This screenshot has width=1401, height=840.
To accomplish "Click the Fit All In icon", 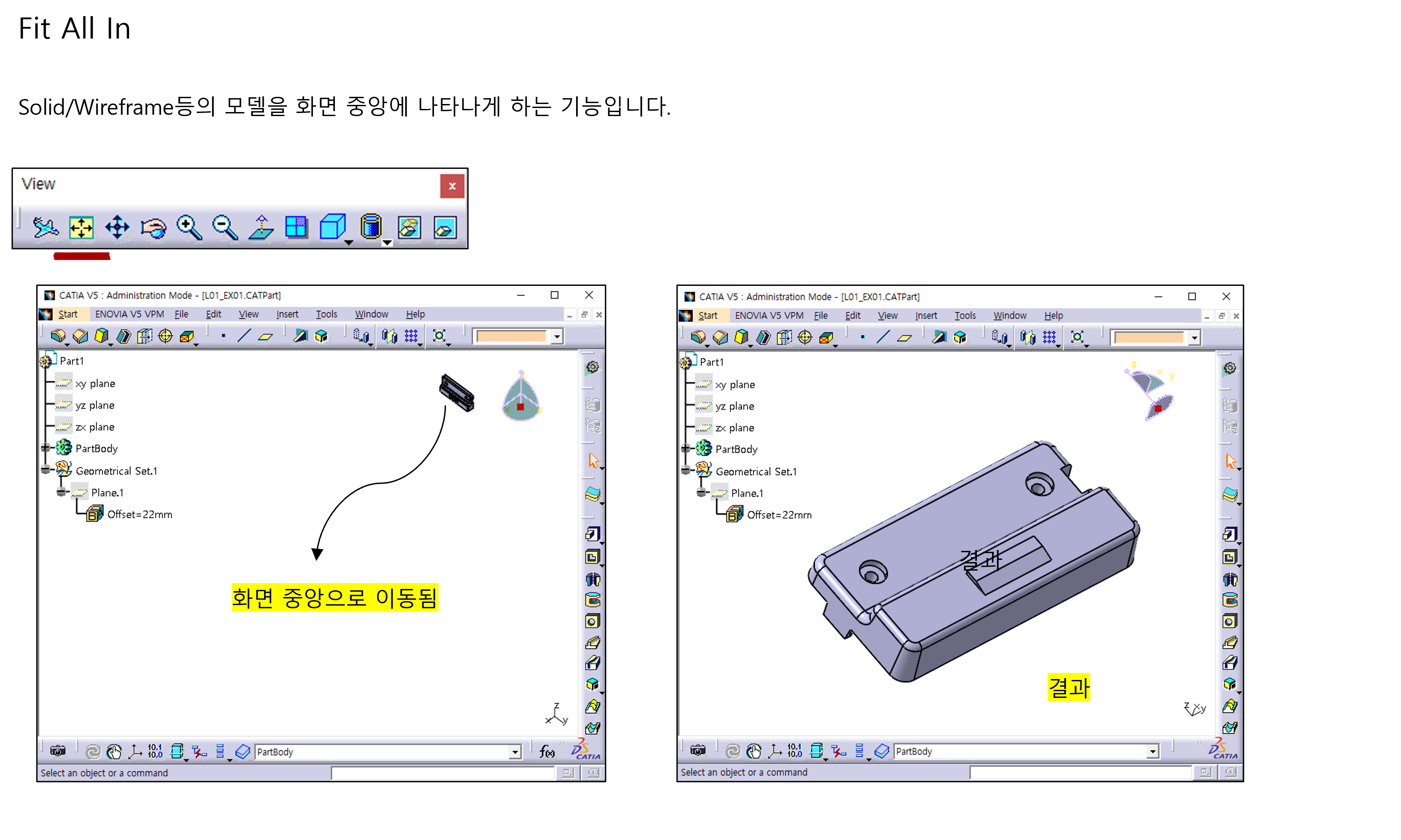I will [x=81, y=228].
